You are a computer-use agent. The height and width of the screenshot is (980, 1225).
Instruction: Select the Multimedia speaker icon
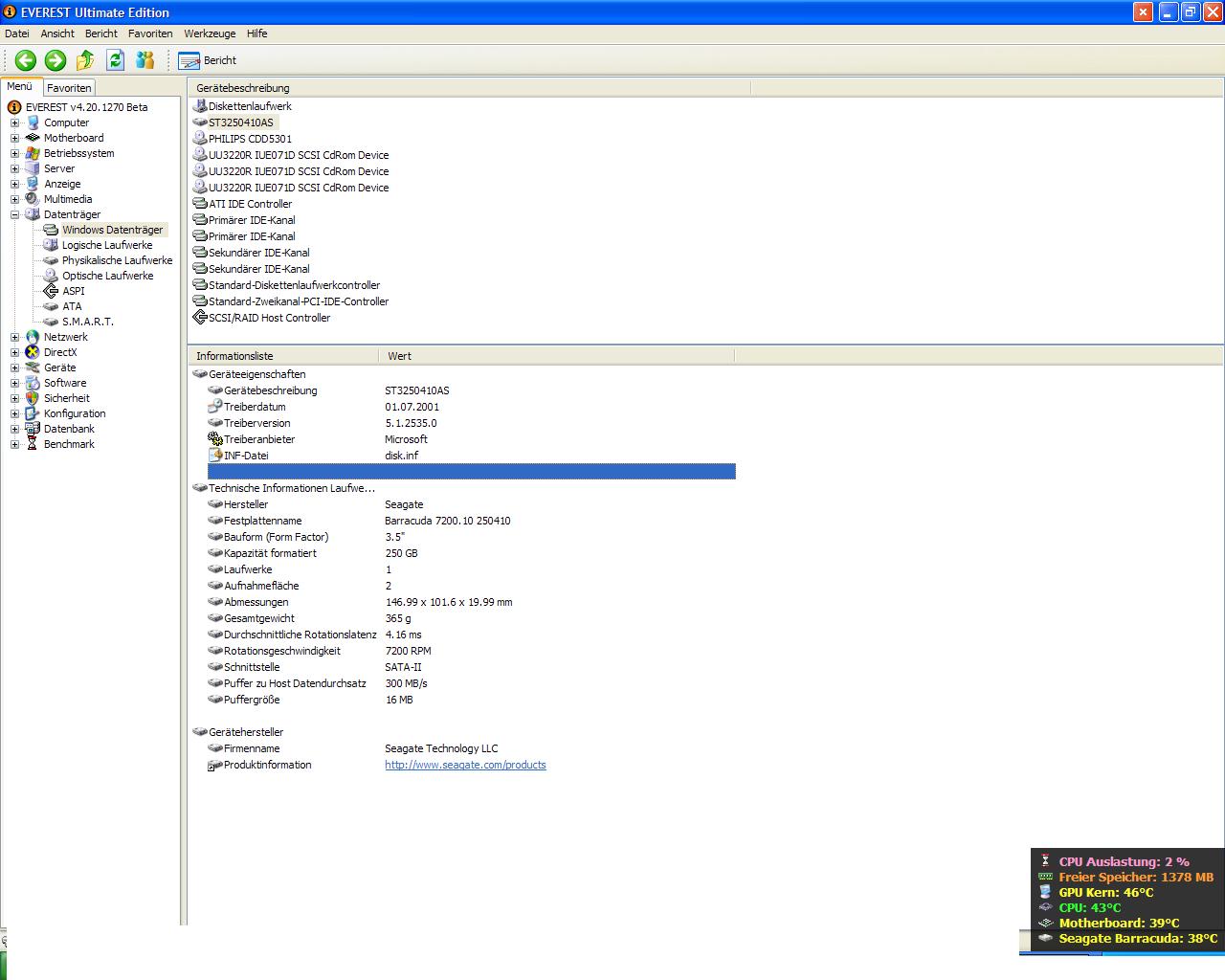pyautogui.click(x=33, y=199)
